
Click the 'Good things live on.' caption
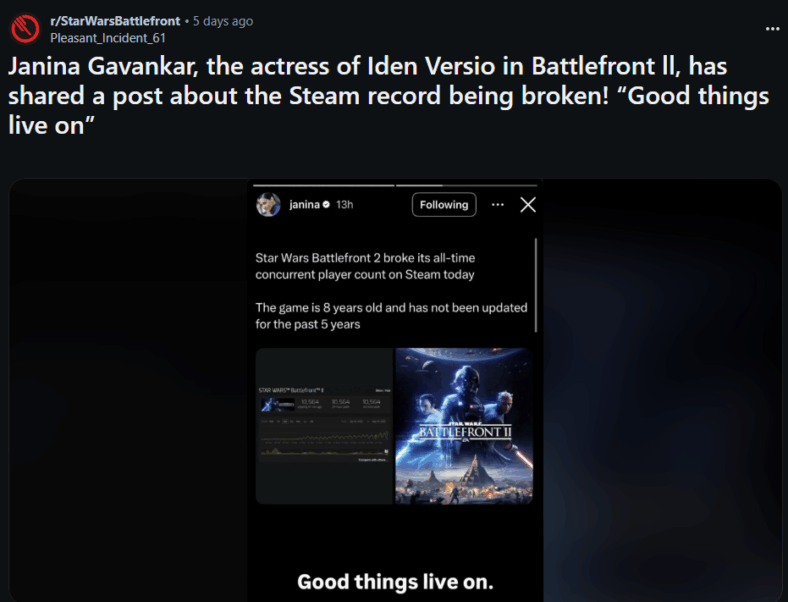tap(395, 582)
